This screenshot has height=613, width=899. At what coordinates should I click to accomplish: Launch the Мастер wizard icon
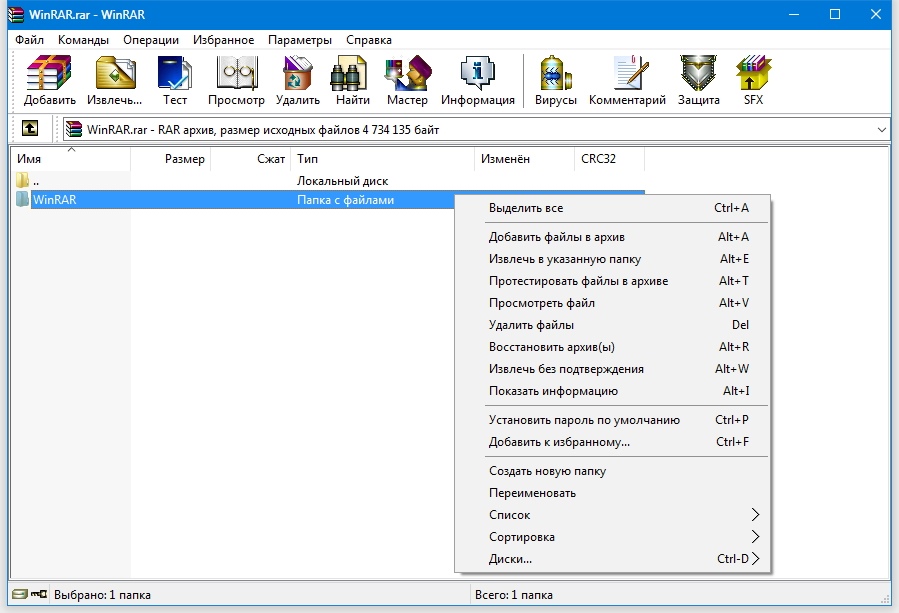click(x=407, y=80)
